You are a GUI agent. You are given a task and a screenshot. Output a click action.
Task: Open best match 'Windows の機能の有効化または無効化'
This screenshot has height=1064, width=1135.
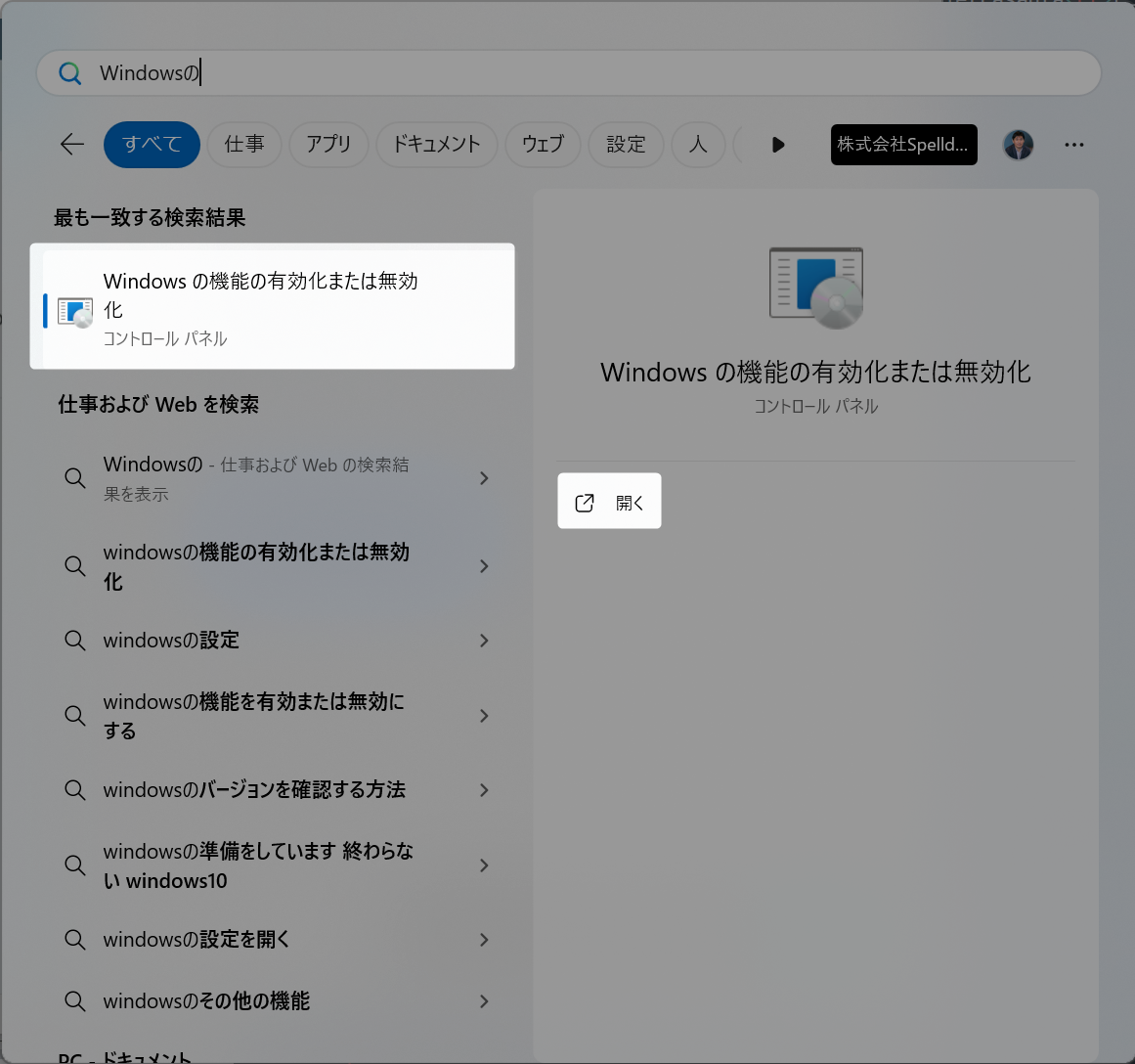pos(272,306)
